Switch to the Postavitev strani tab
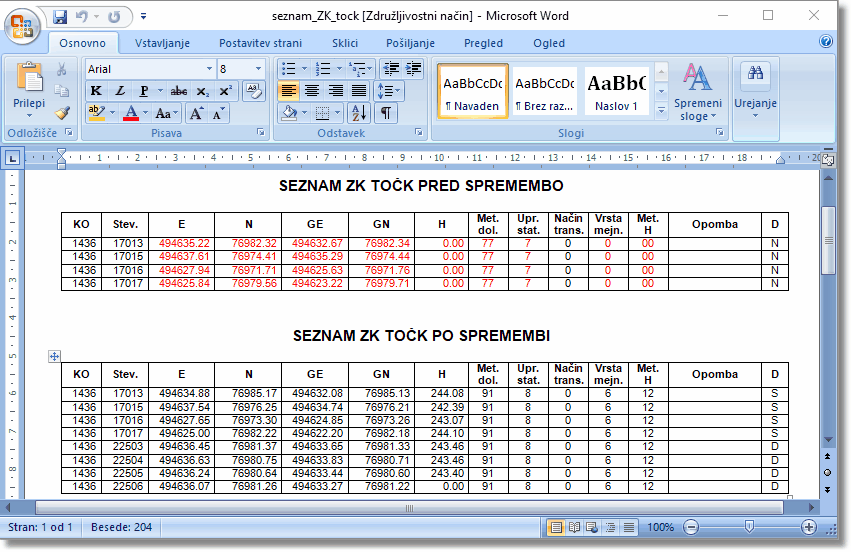The width and height of the screenshot is (851, 552). pos(261,43)
